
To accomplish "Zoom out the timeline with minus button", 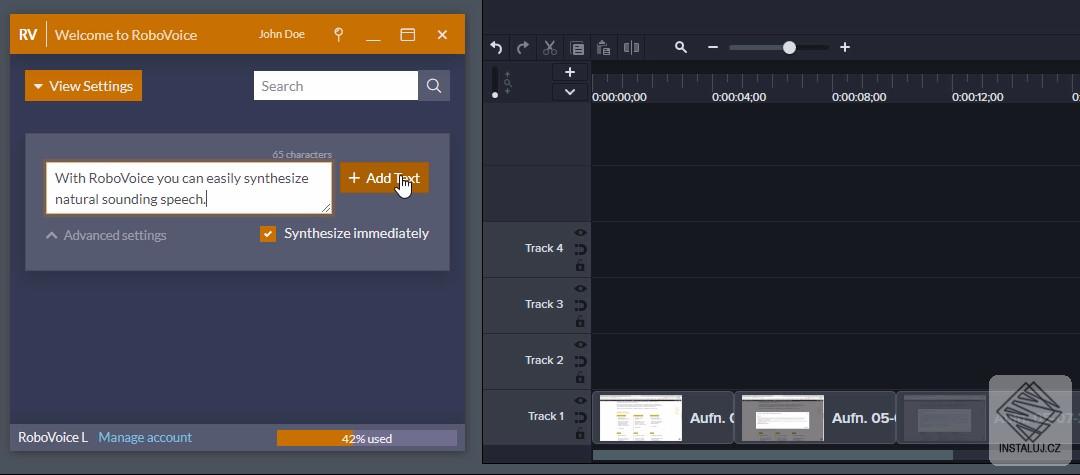I will [x=713, y=47].
